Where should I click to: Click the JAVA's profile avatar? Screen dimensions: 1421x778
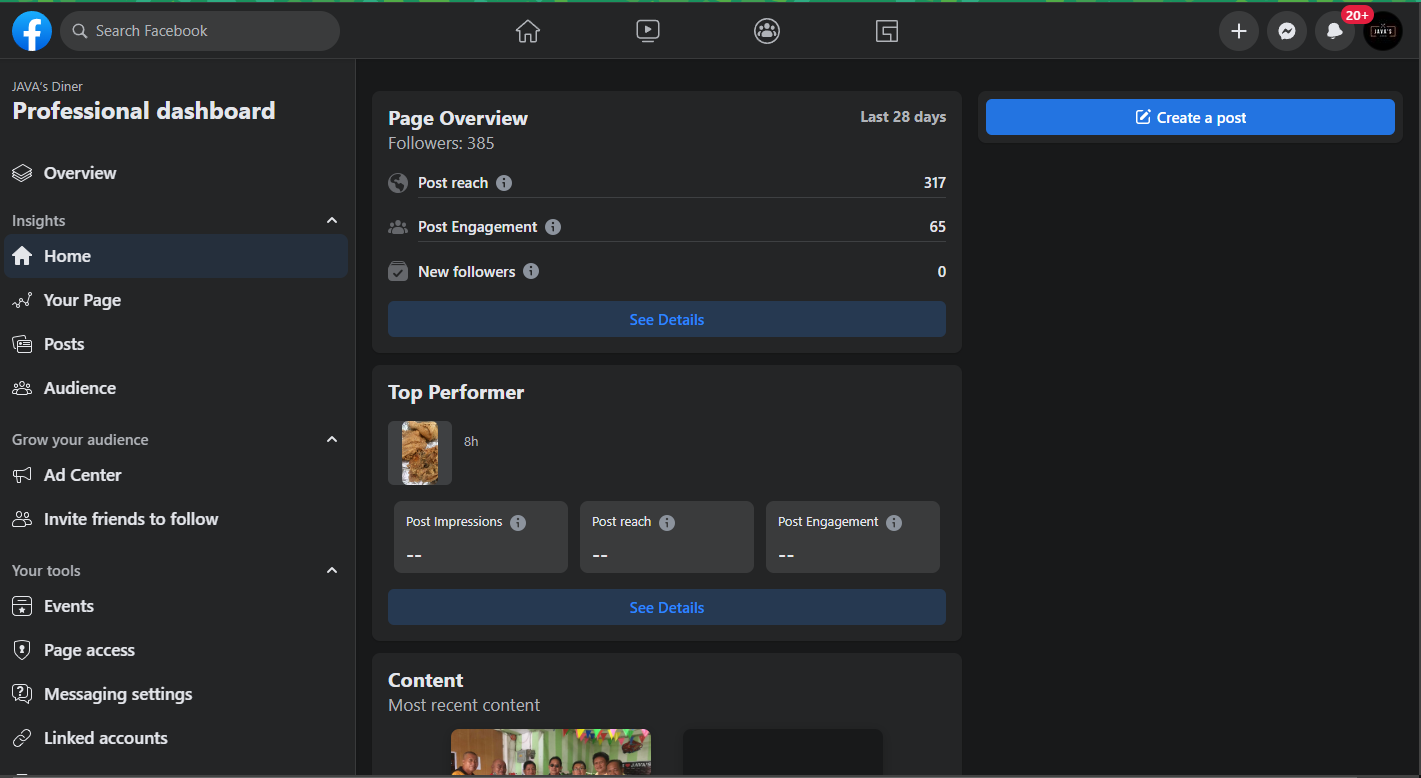(x=1383, y=31)
